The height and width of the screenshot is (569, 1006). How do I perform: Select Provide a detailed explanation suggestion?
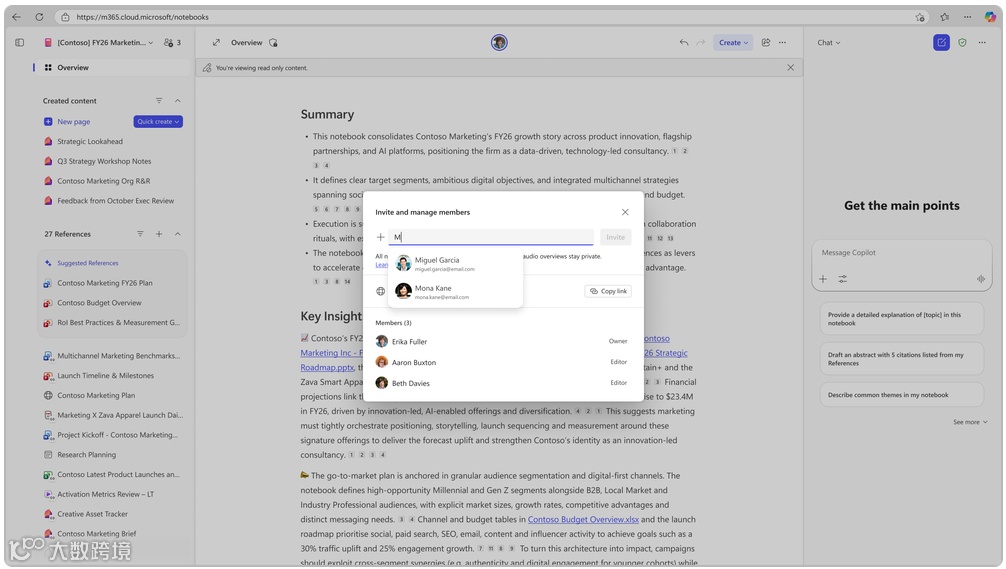pyautogui.click(x=901, y=319)
